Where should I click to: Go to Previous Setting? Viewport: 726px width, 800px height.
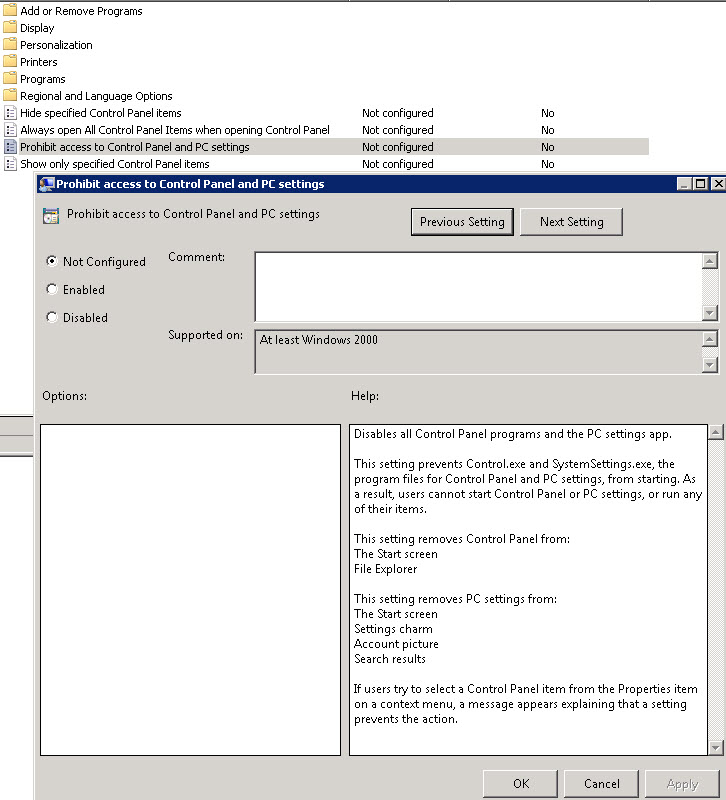tap(462, 222)
